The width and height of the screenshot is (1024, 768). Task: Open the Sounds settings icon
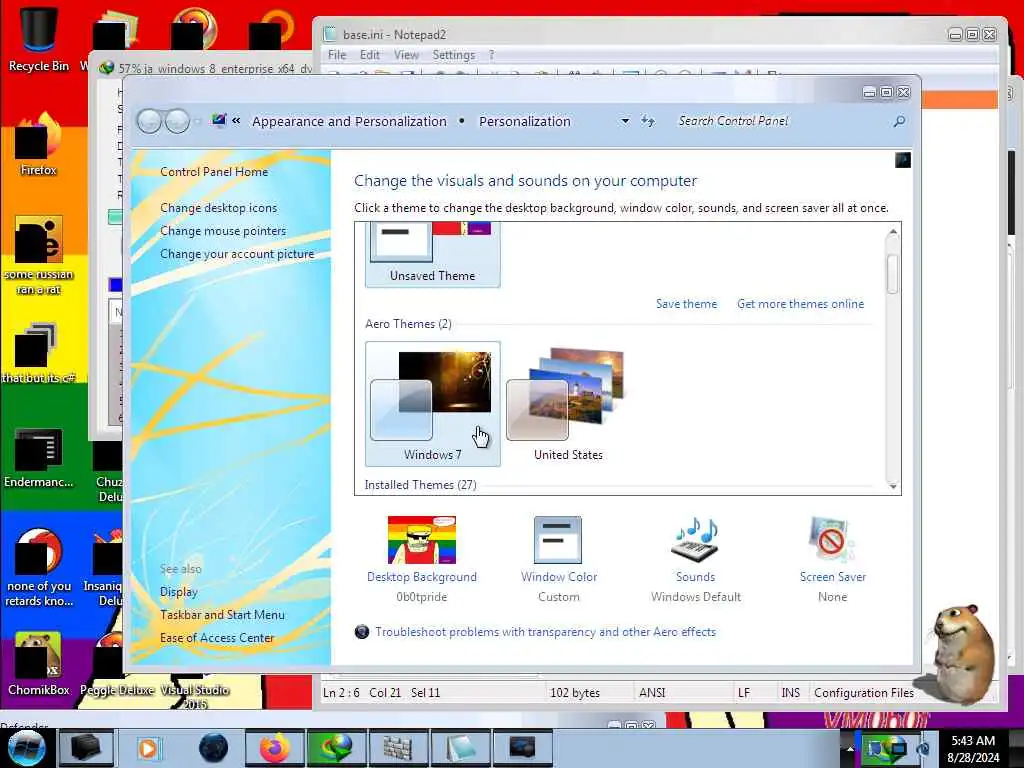695,540
